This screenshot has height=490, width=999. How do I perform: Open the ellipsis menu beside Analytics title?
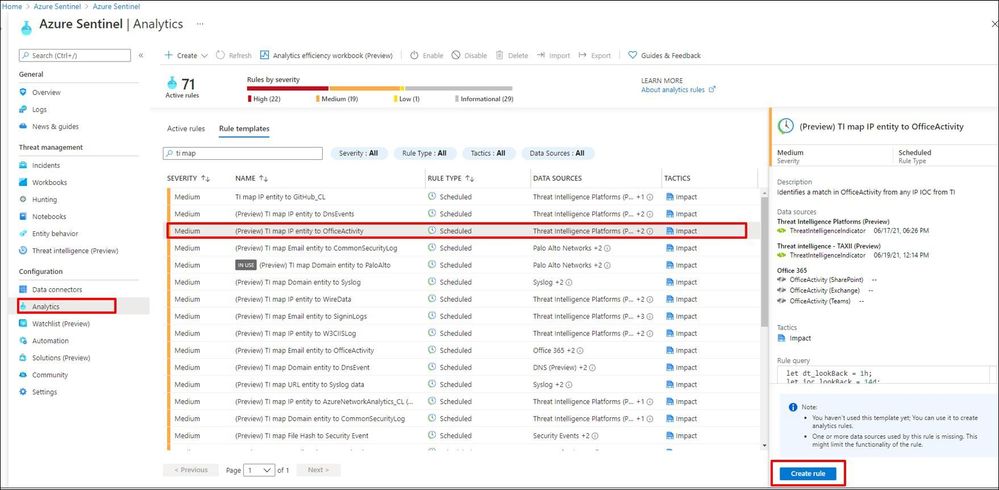coord(200,24)
